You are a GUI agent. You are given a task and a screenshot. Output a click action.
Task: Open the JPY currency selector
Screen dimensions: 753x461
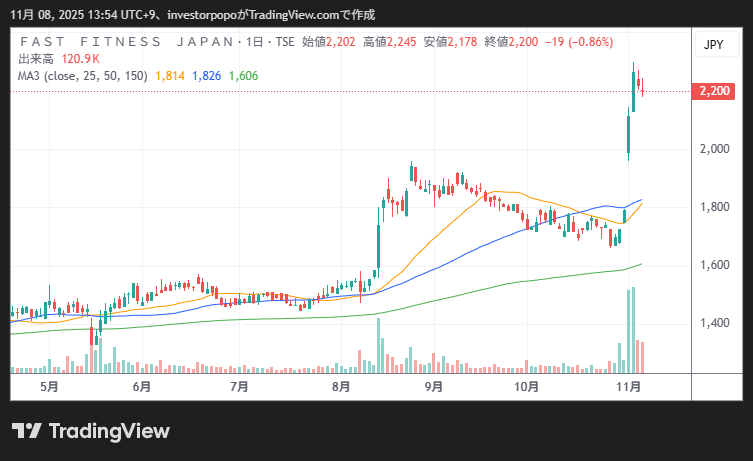pos(713,45)
